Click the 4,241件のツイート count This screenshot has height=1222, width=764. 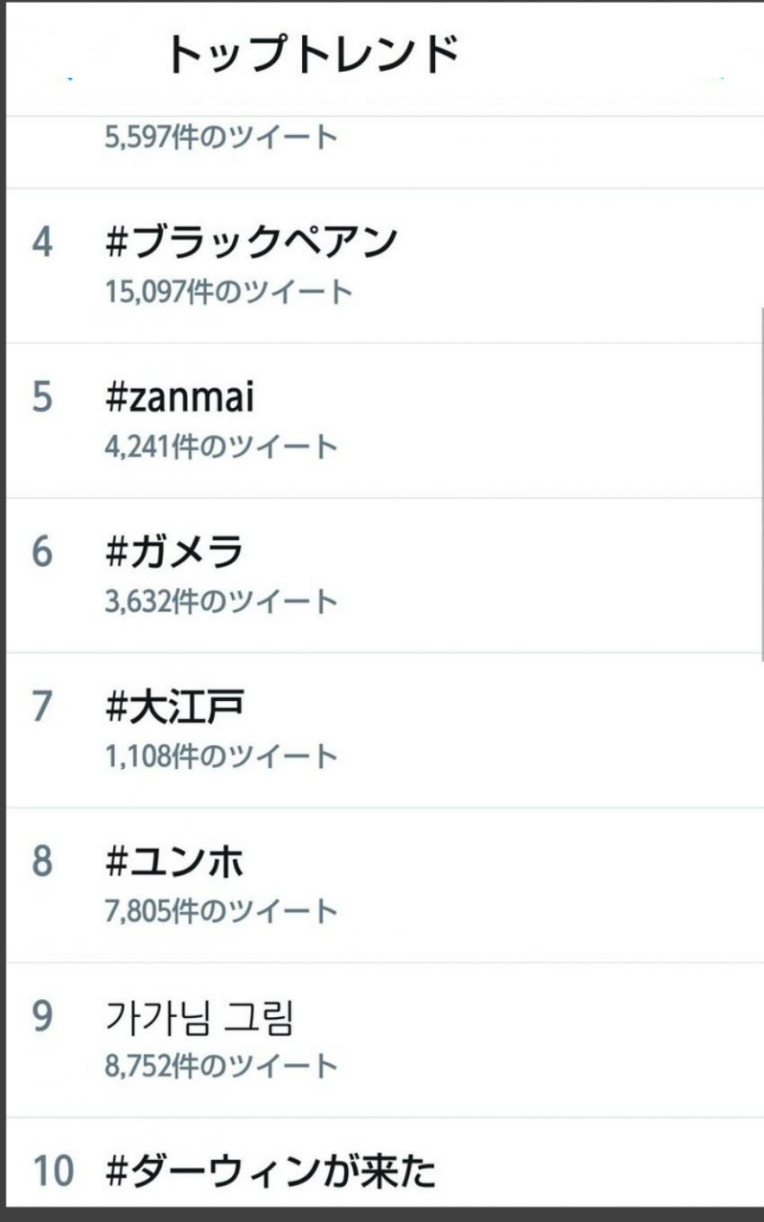click(221, 446)
